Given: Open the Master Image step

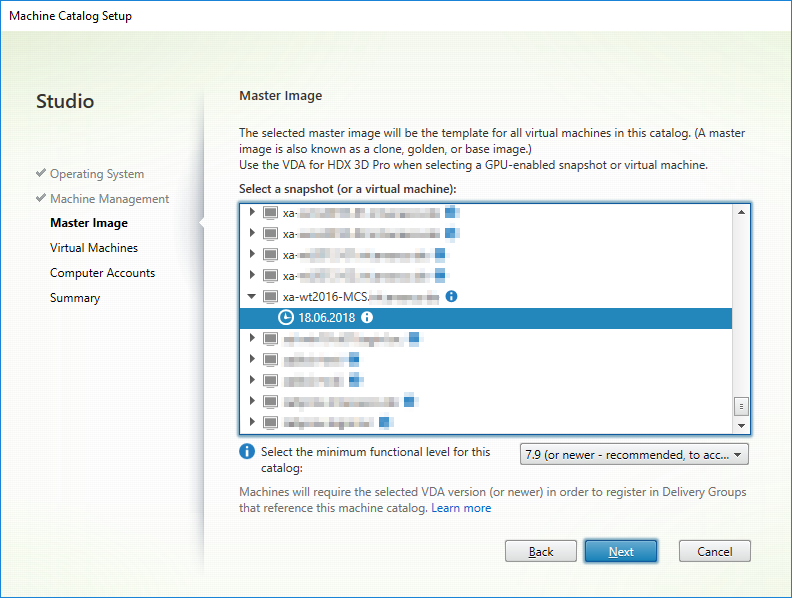Looking at the screenshot, I should pos(89,223).
